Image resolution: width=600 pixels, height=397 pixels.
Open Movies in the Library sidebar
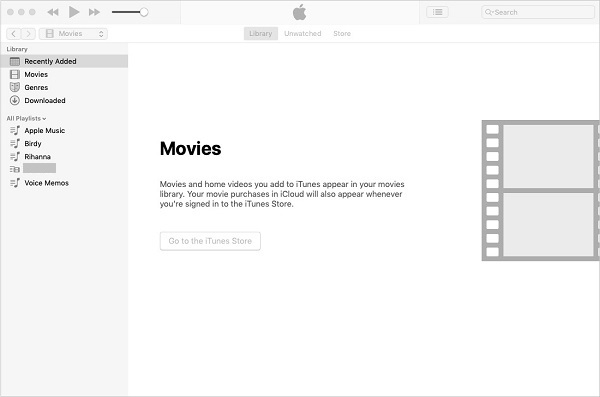(64, 74)
